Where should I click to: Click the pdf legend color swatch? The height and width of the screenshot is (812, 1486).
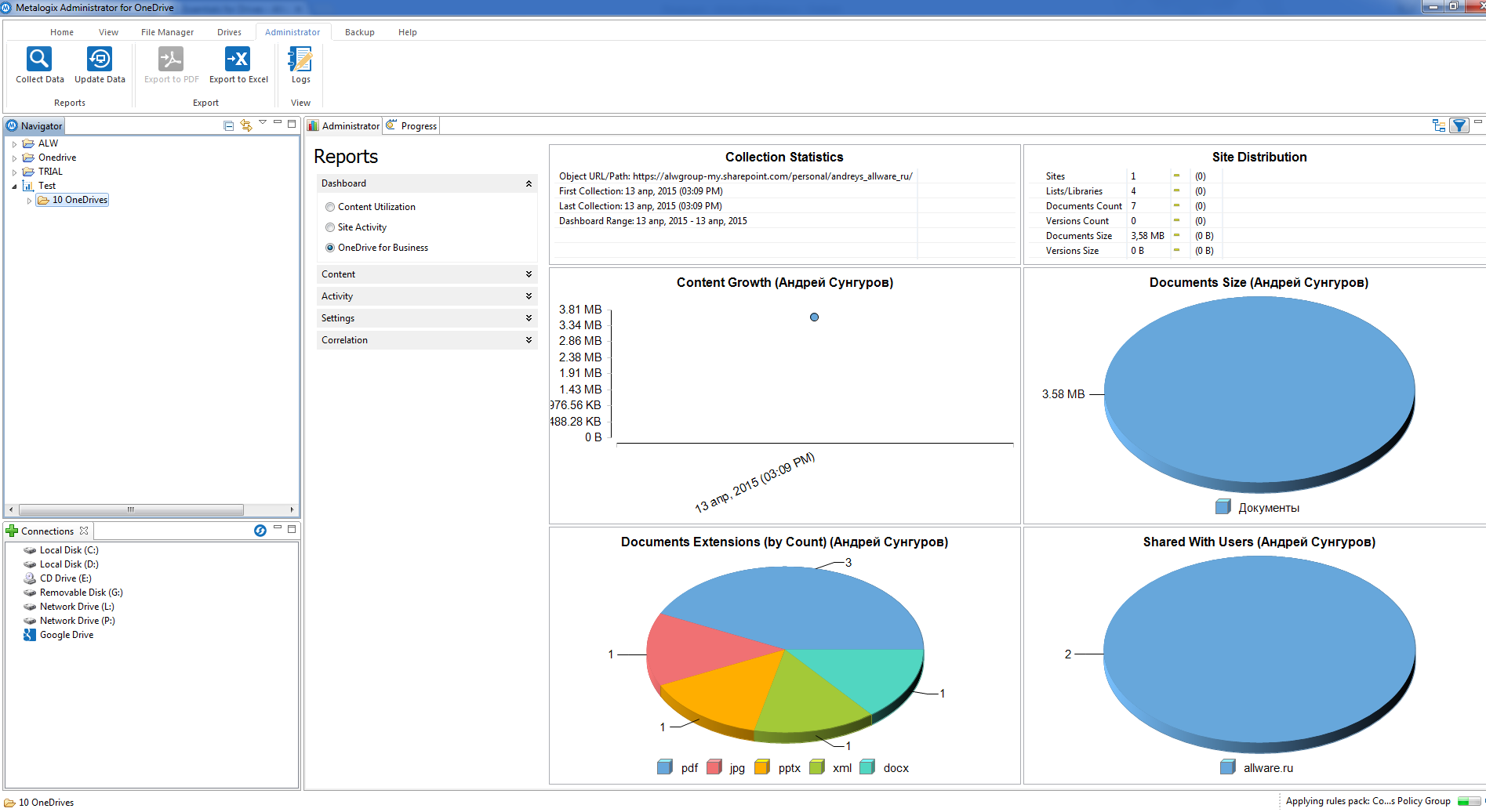tap(665, 767)
